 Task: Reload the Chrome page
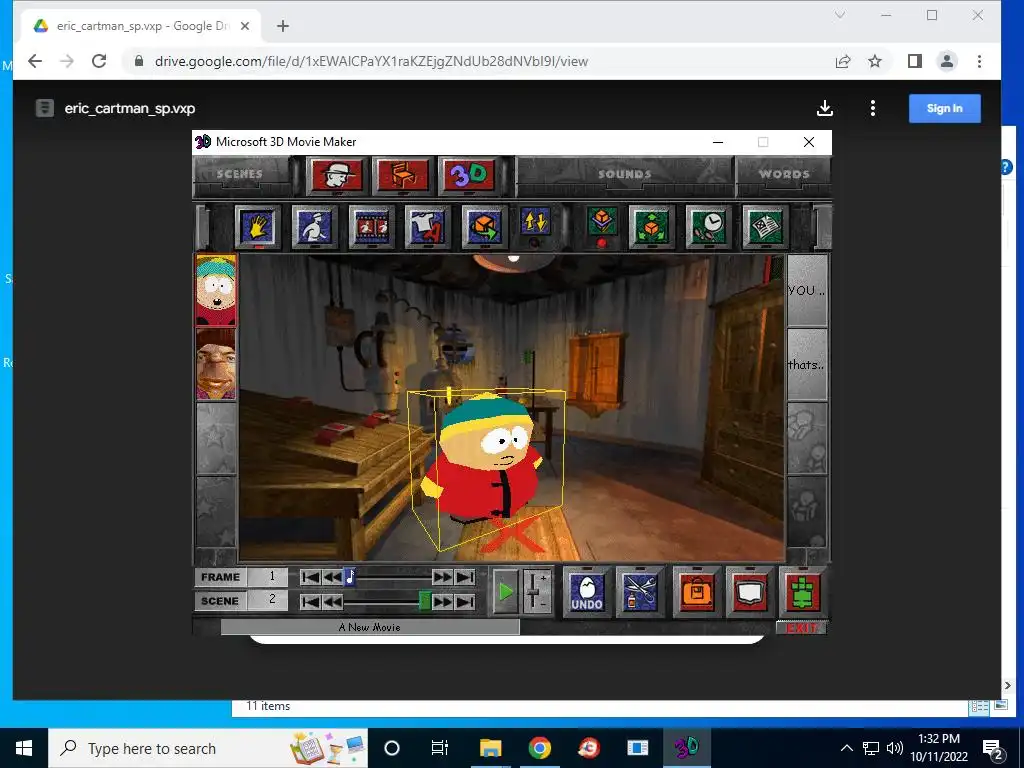click(x=99, y=61)
